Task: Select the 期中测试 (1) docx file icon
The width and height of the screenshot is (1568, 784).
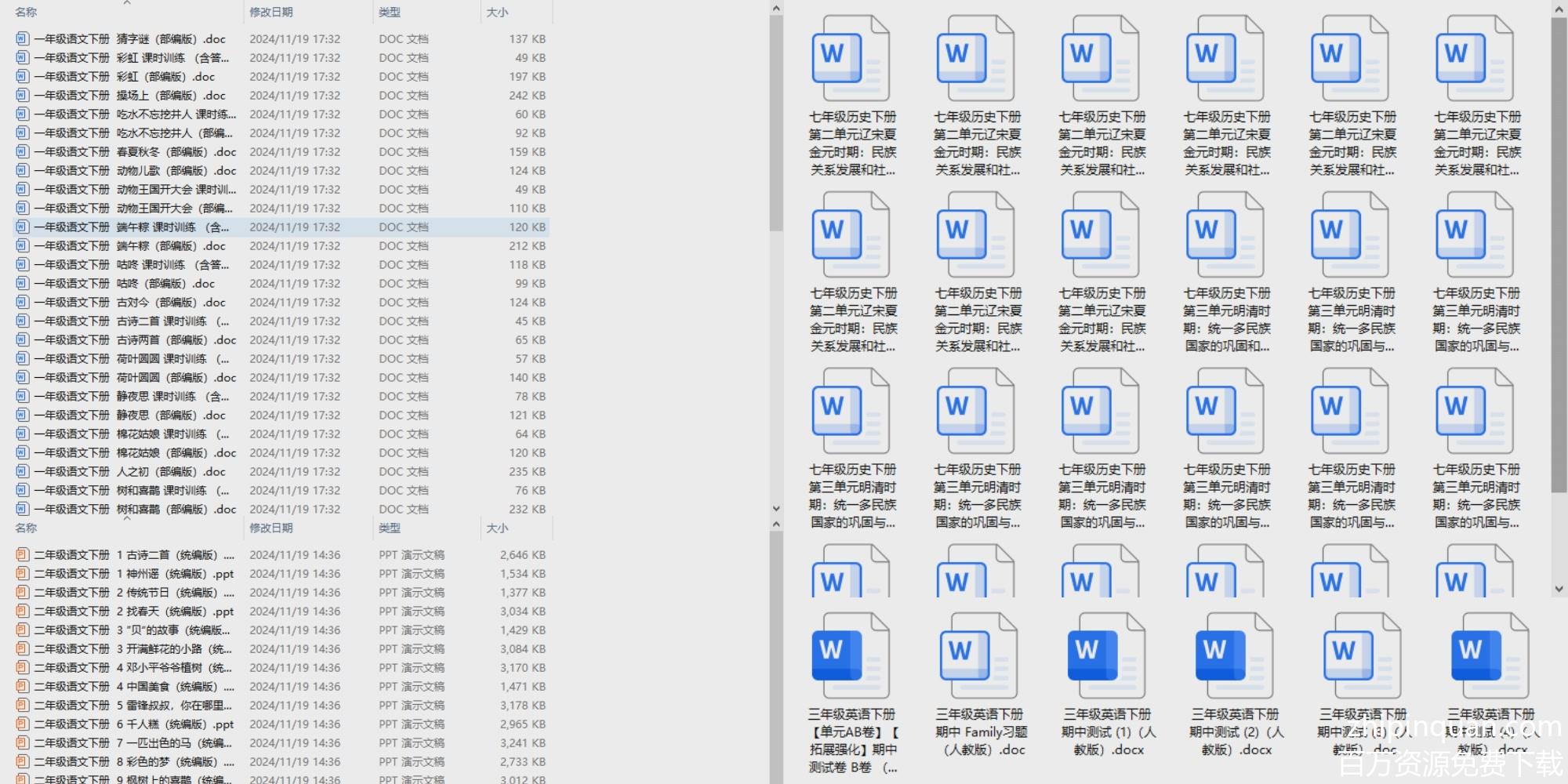Action: (1107, 656)
